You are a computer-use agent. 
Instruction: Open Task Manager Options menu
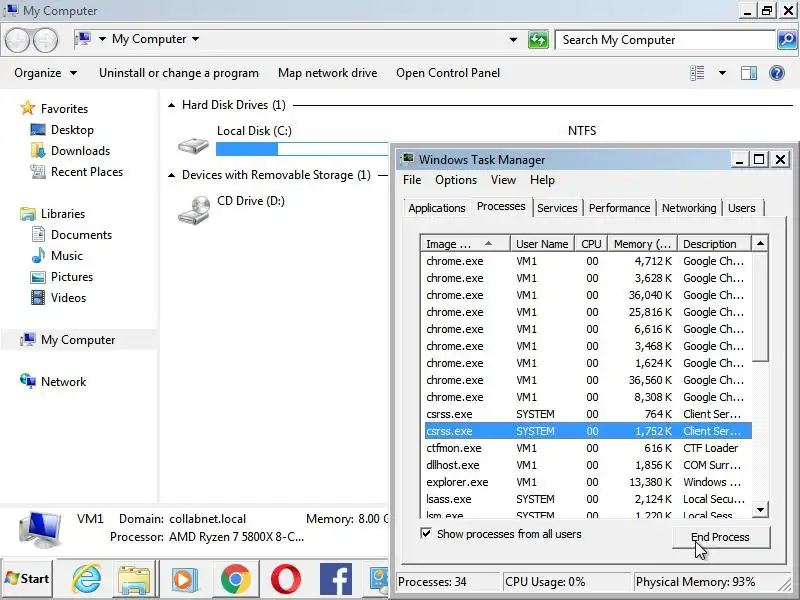(456, 180)
